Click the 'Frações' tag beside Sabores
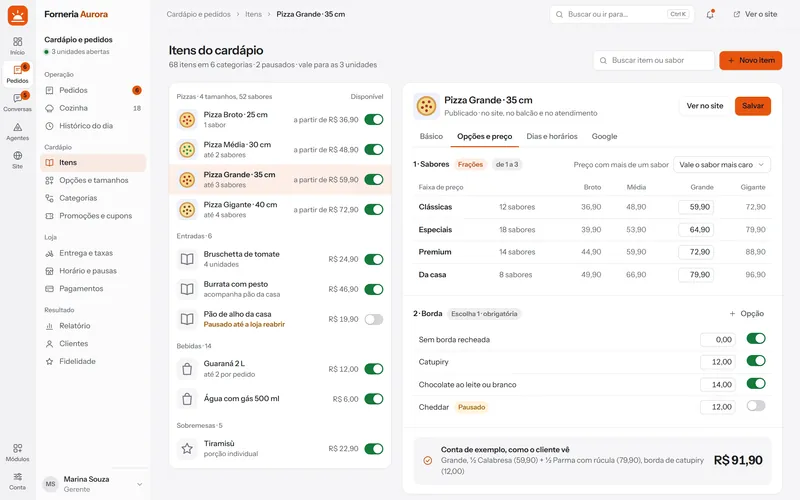The height and width of the screenshot is (500, 800). [x=470, y=164]
